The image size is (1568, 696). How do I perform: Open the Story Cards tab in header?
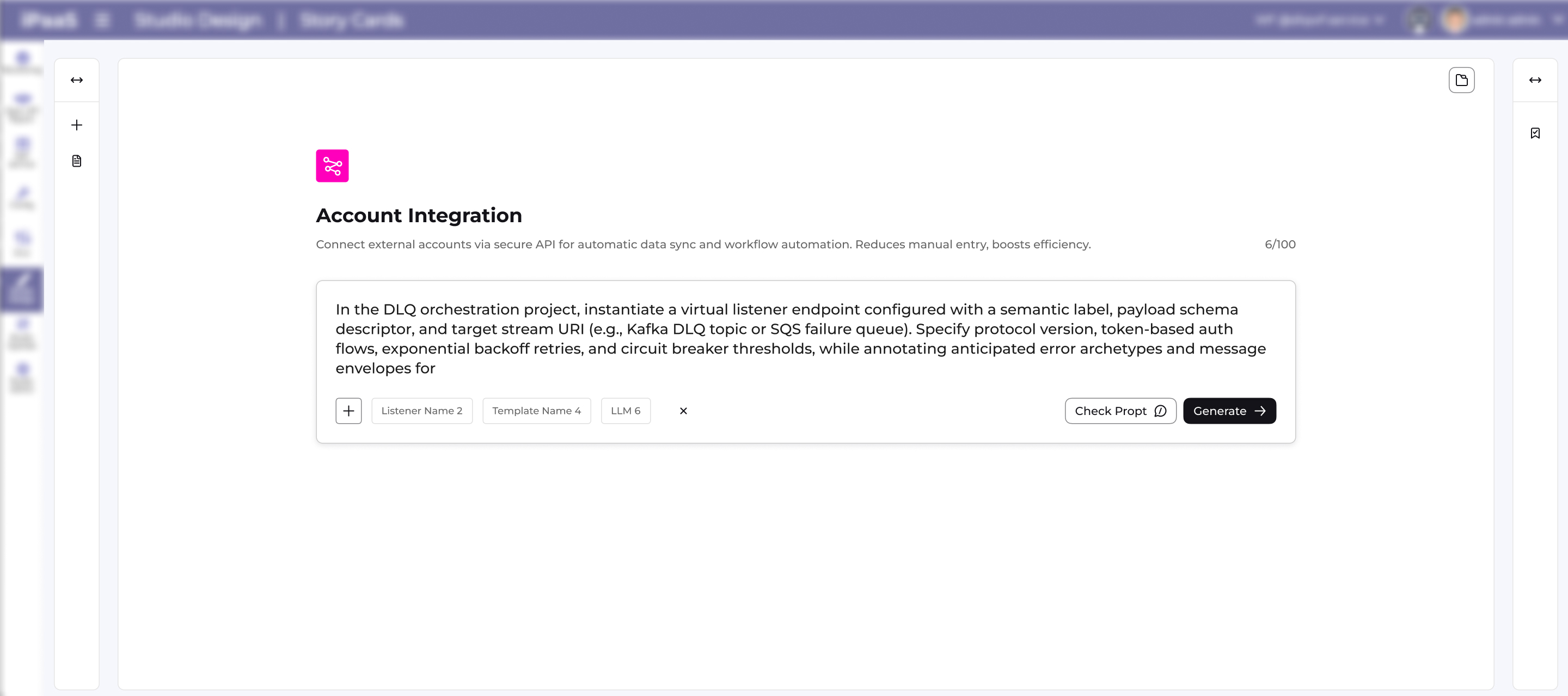pos(351,20)
